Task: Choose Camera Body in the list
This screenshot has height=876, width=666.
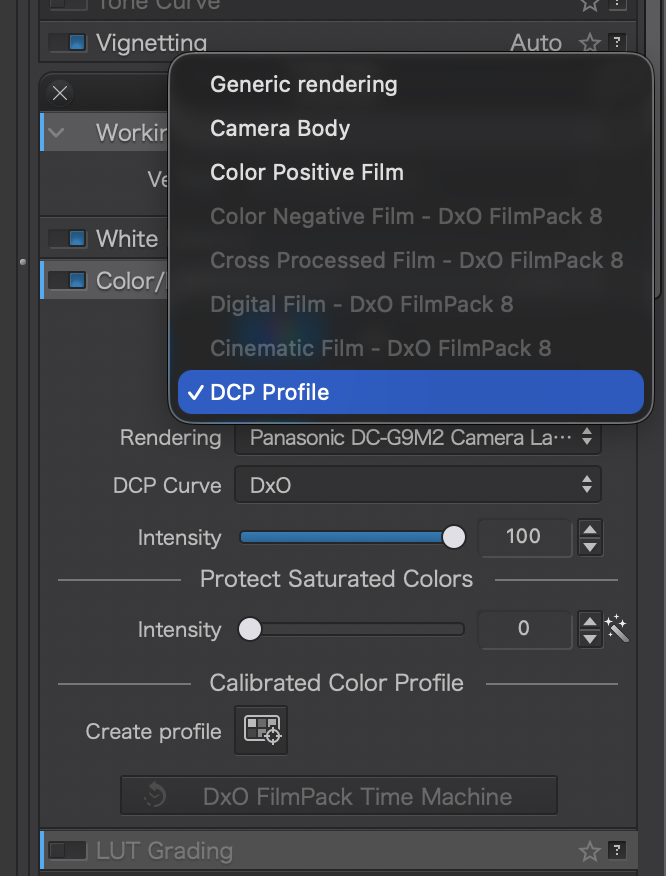Action: click(280, 129)
